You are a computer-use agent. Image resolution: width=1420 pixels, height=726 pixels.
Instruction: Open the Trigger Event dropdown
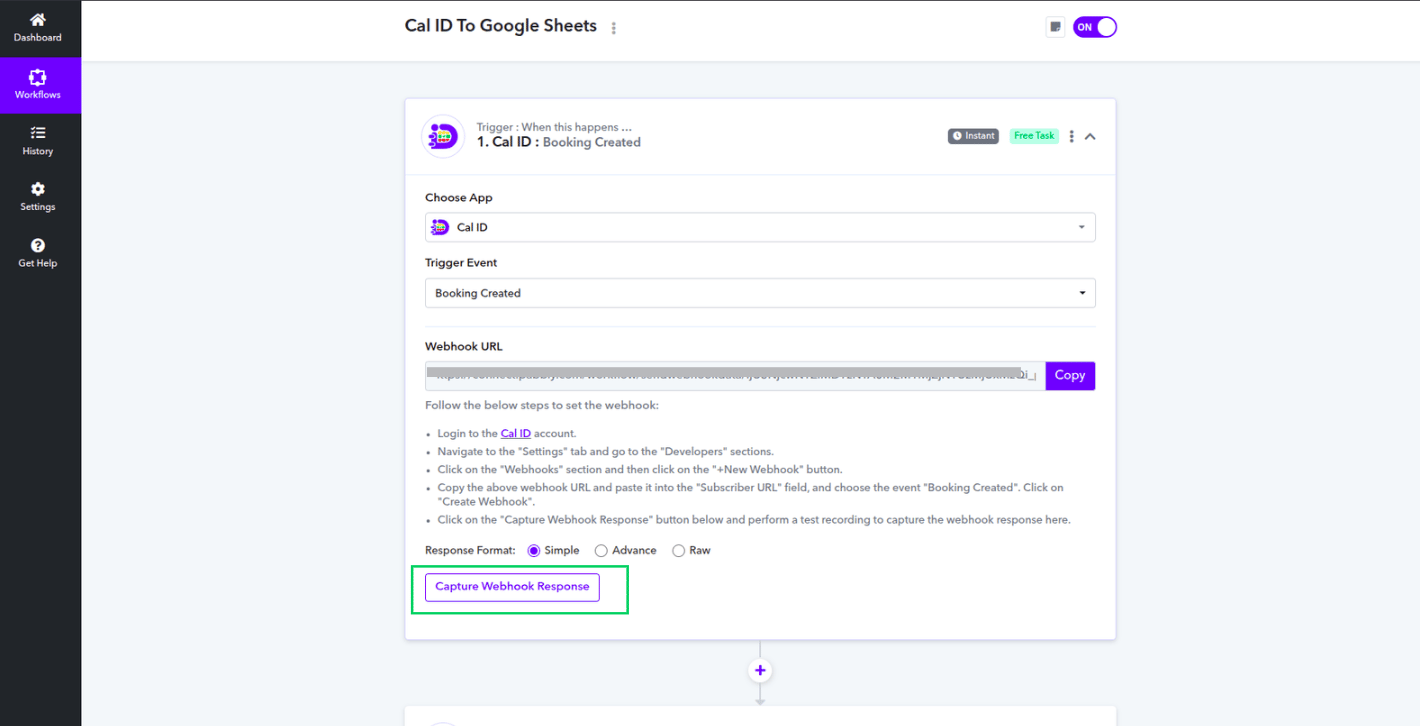point(760,293)
